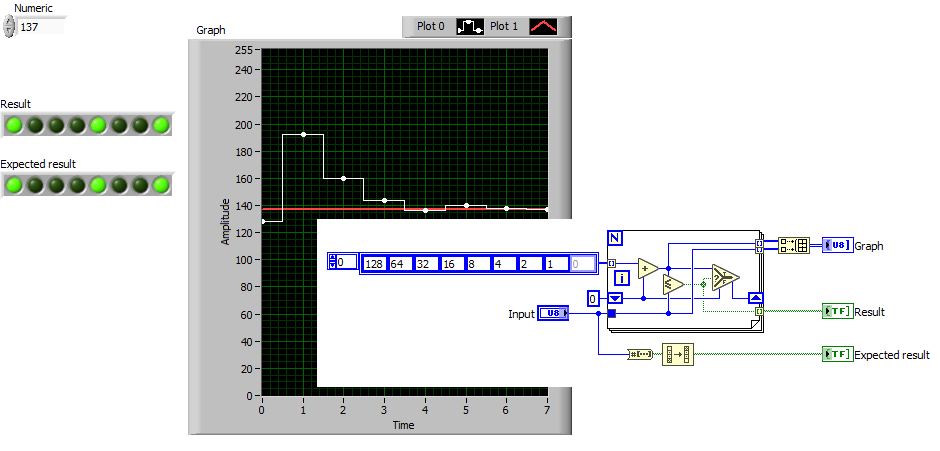Toggle the leftmost LED in Expected result array
Screen dimensions: 940x451
14,185
